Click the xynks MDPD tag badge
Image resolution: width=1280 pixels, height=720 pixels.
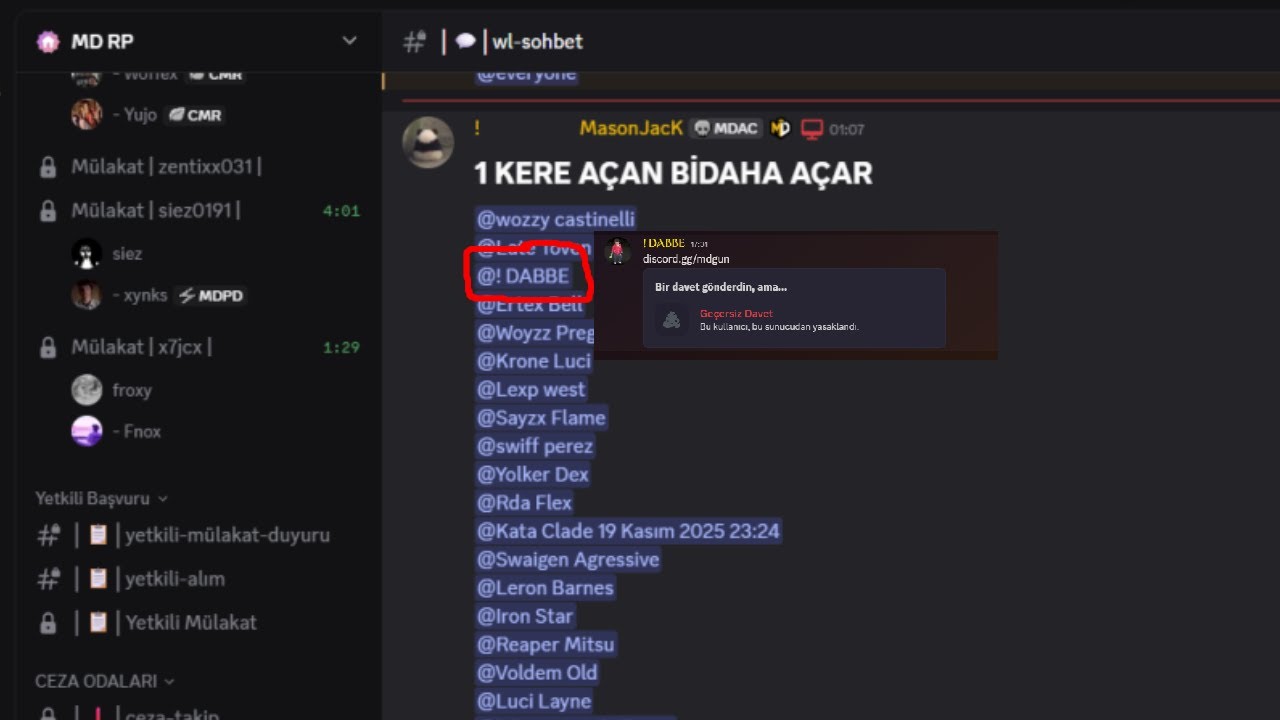pyautogui.click(x=209, y=295)
